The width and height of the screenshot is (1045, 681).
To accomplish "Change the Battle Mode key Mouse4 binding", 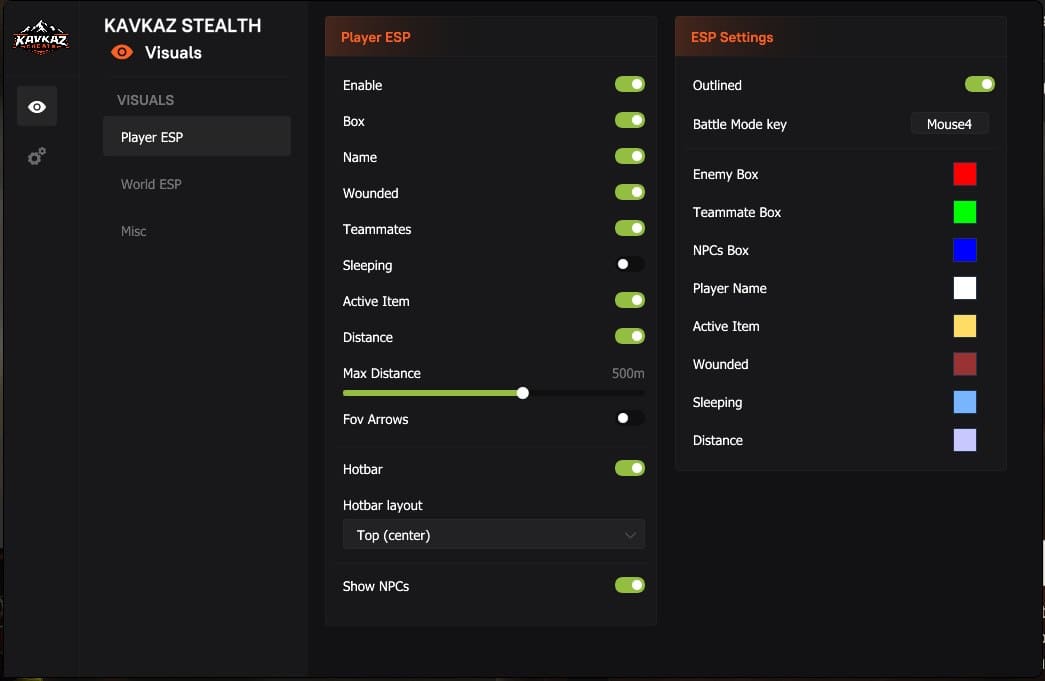I will tap(949, 124).
